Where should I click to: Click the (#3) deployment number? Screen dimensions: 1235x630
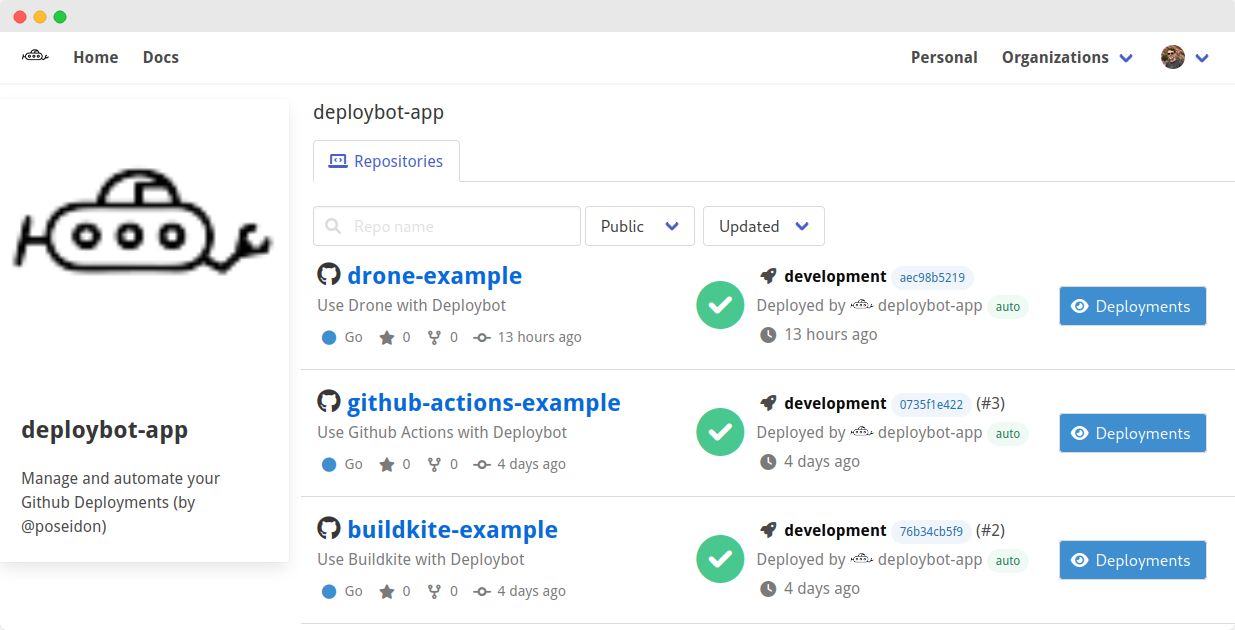(x=990, y=403)
